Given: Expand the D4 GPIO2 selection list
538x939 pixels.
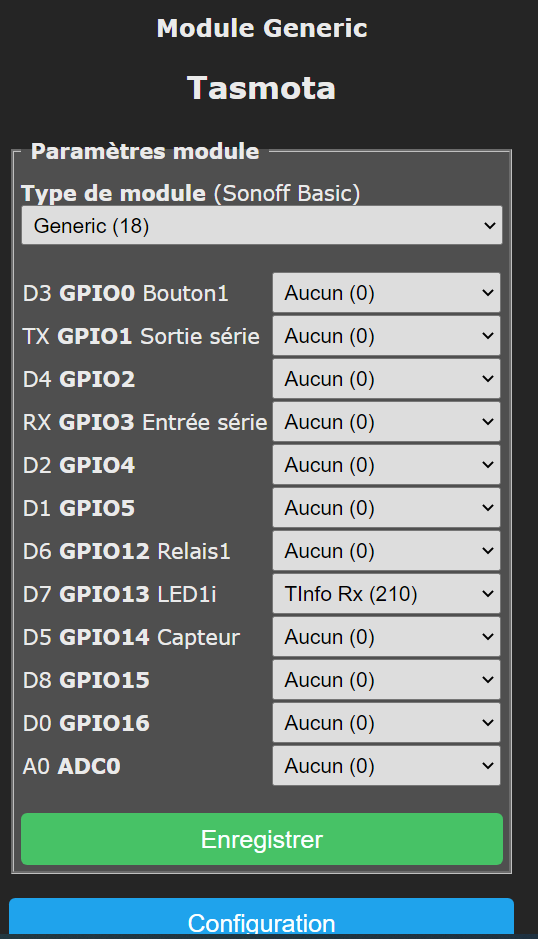Looking at the screenshot, I should coord(386,379).
